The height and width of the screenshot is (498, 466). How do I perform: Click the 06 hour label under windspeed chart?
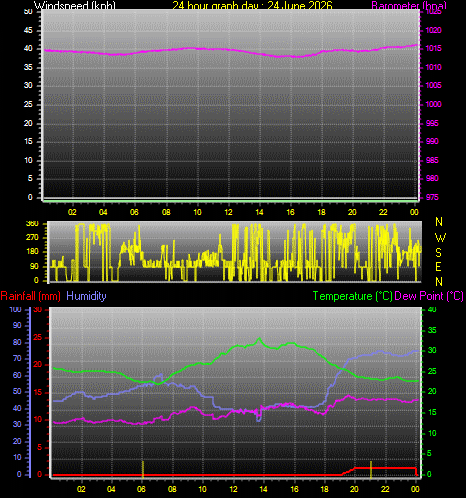[134, 212]
